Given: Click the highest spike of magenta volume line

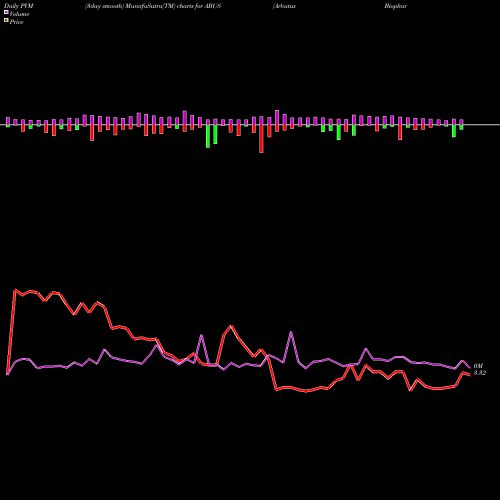Looking at the screenshot, I should coord(291,332).
